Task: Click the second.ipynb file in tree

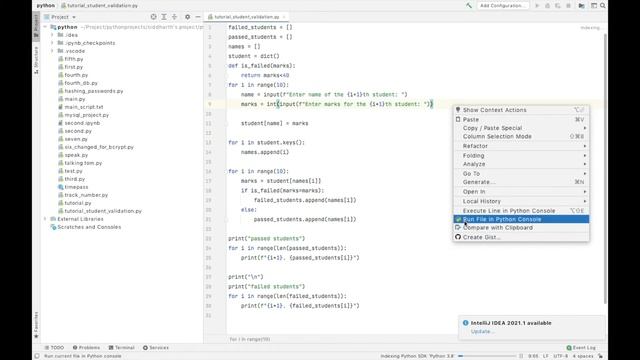Action: (x=82, y=123)
